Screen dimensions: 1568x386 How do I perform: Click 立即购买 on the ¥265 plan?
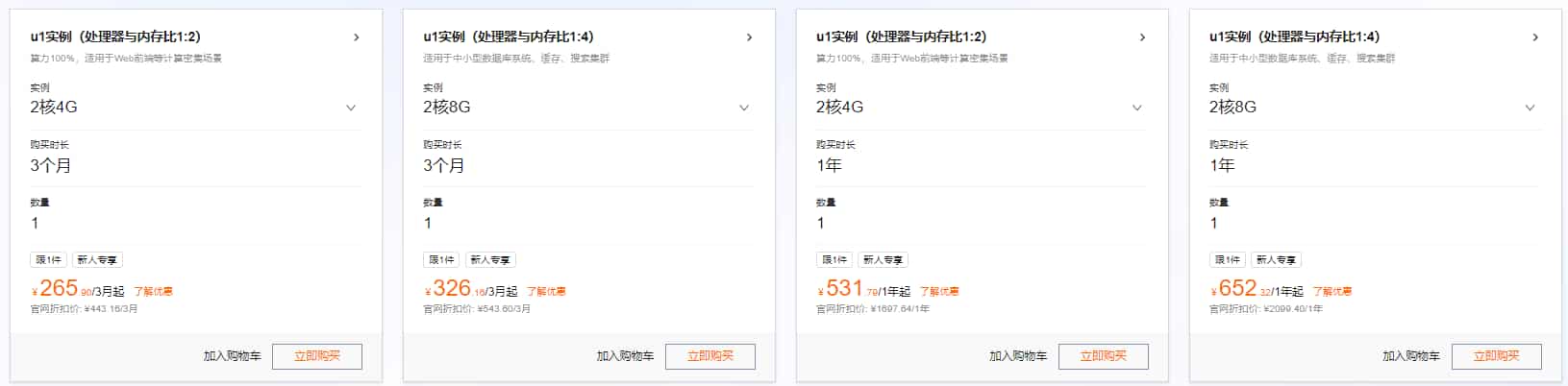click(x=317, y=356)
